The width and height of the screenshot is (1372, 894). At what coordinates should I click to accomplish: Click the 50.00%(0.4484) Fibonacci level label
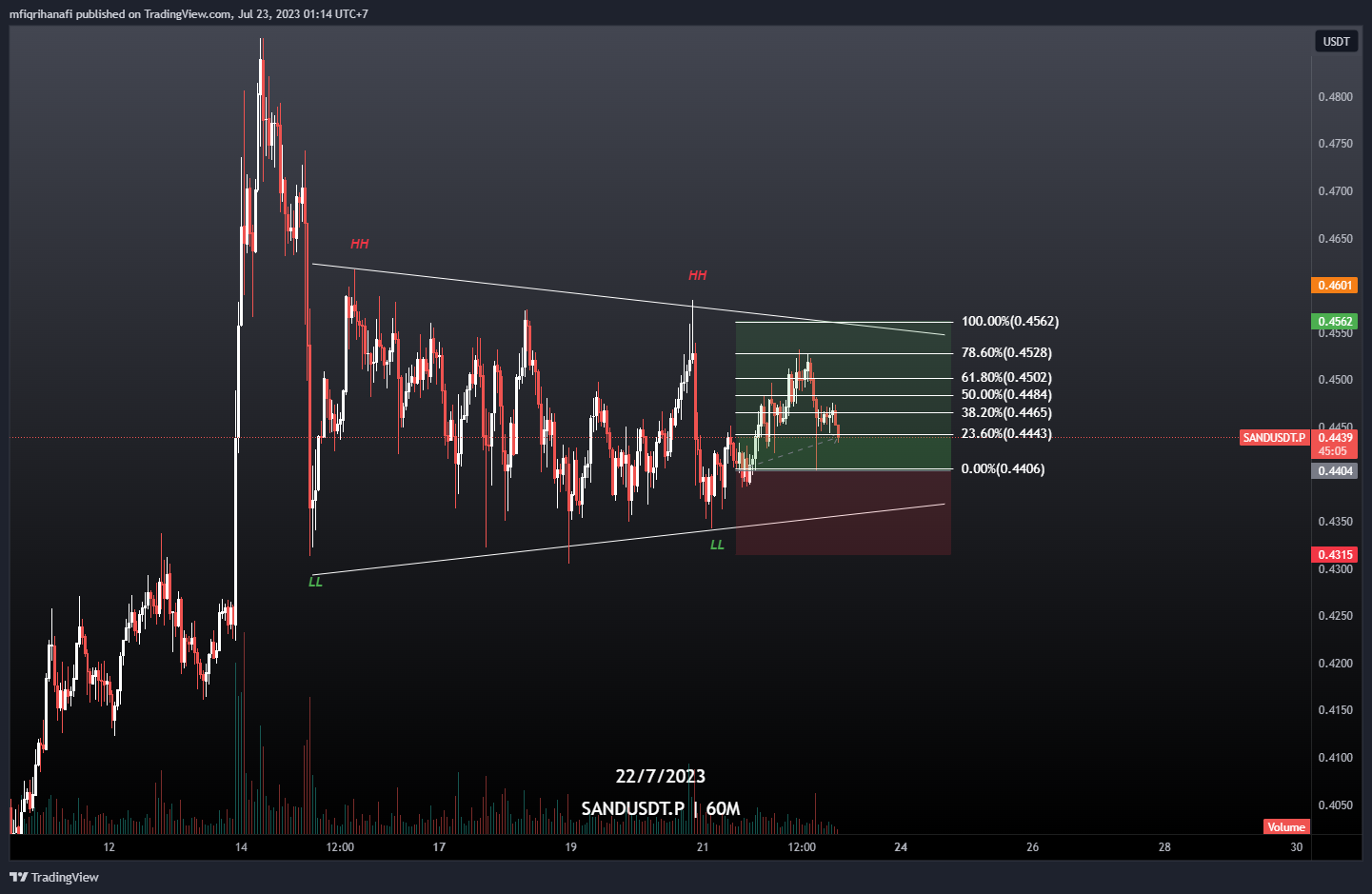click(x=1006, y=395)
